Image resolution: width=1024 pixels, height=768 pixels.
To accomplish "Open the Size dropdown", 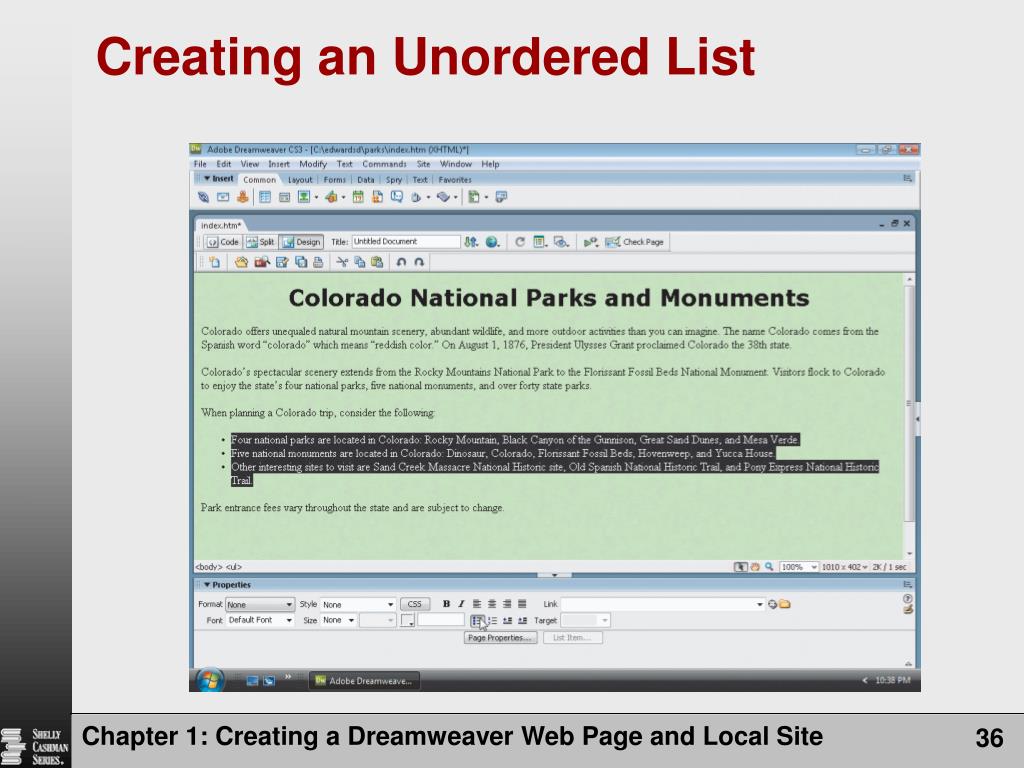I will pos(338,620).
